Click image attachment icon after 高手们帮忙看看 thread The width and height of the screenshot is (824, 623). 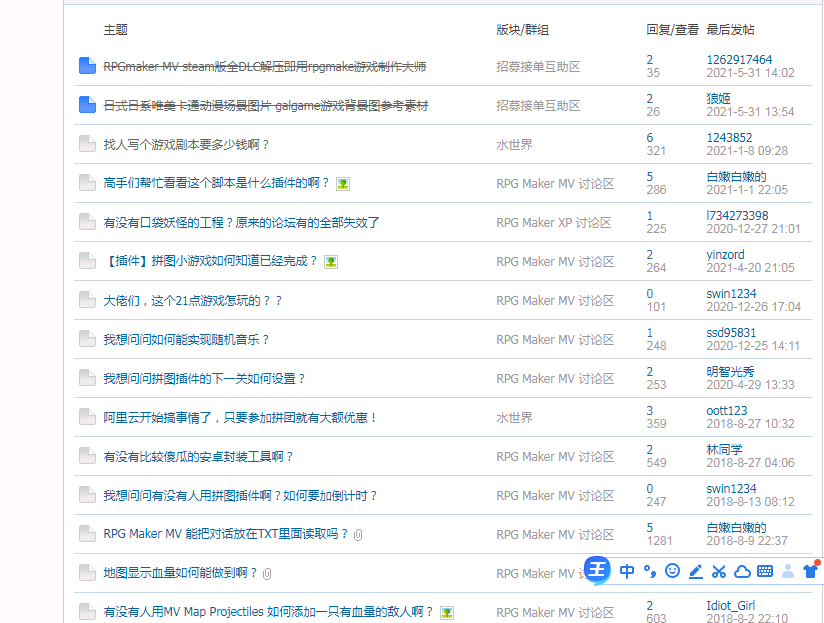(343, 184)
